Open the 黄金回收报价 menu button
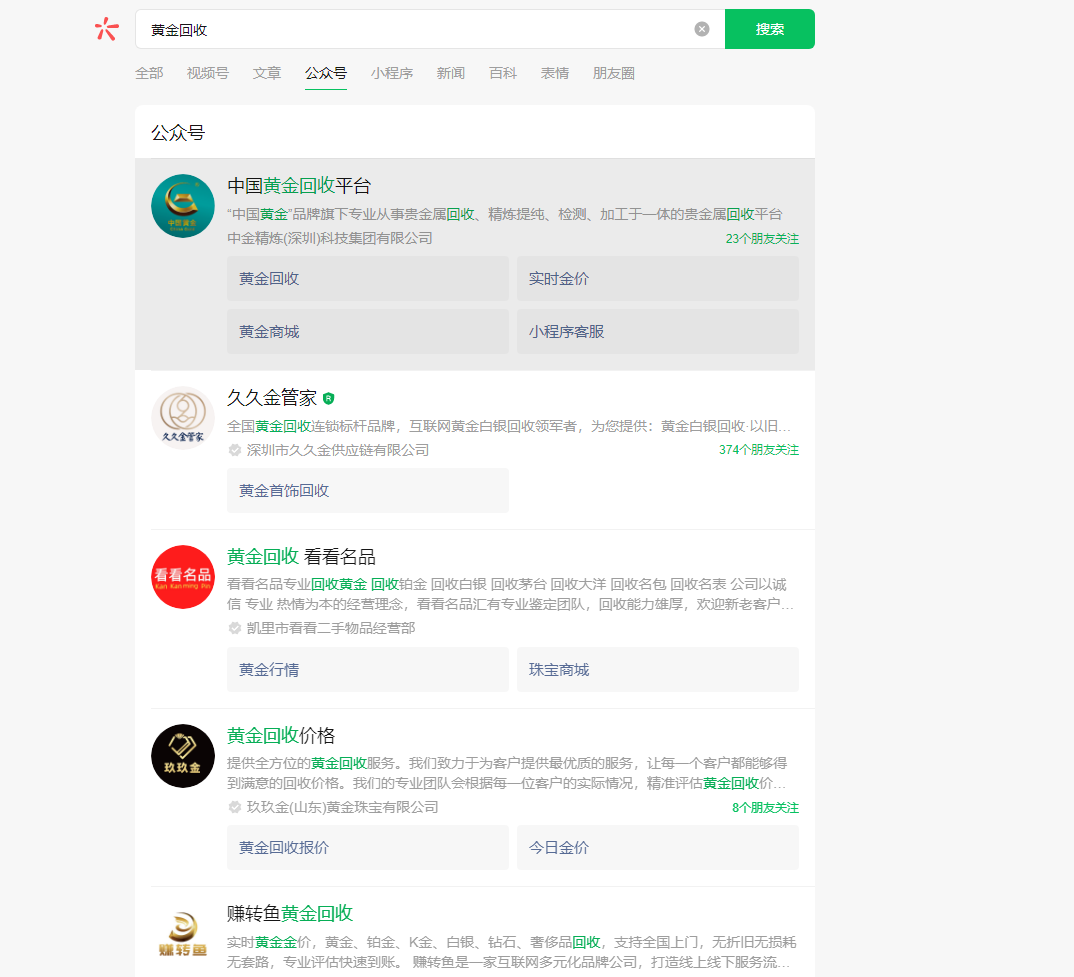1074x977 pixels. tap(368, 848)
